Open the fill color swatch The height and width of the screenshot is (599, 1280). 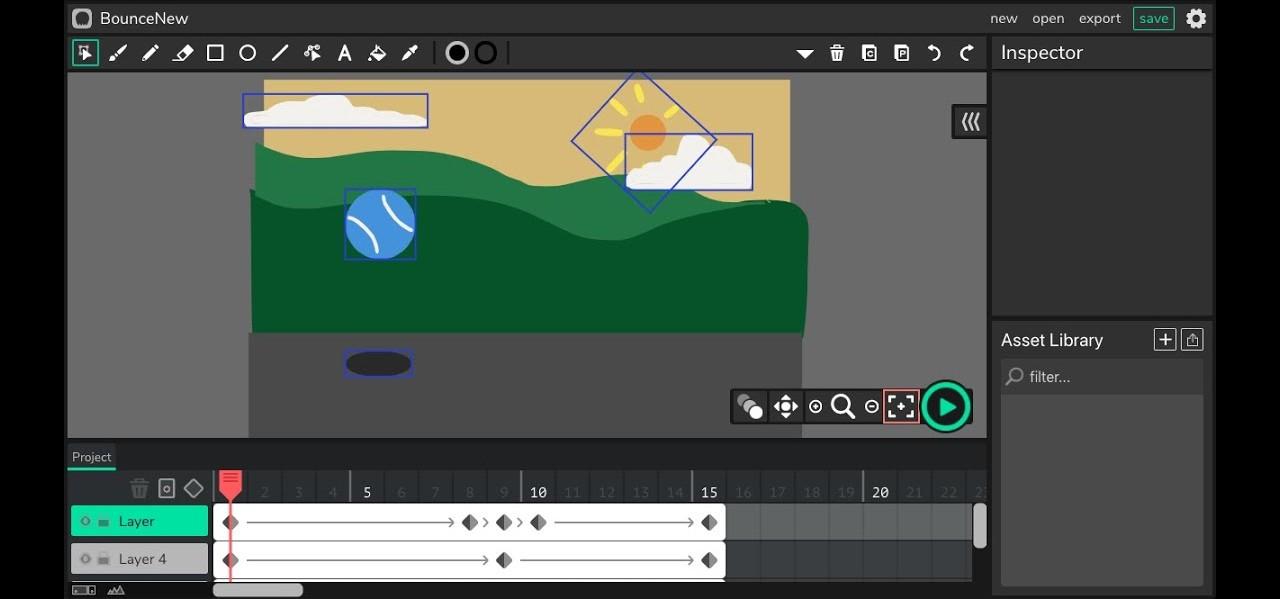457,54
